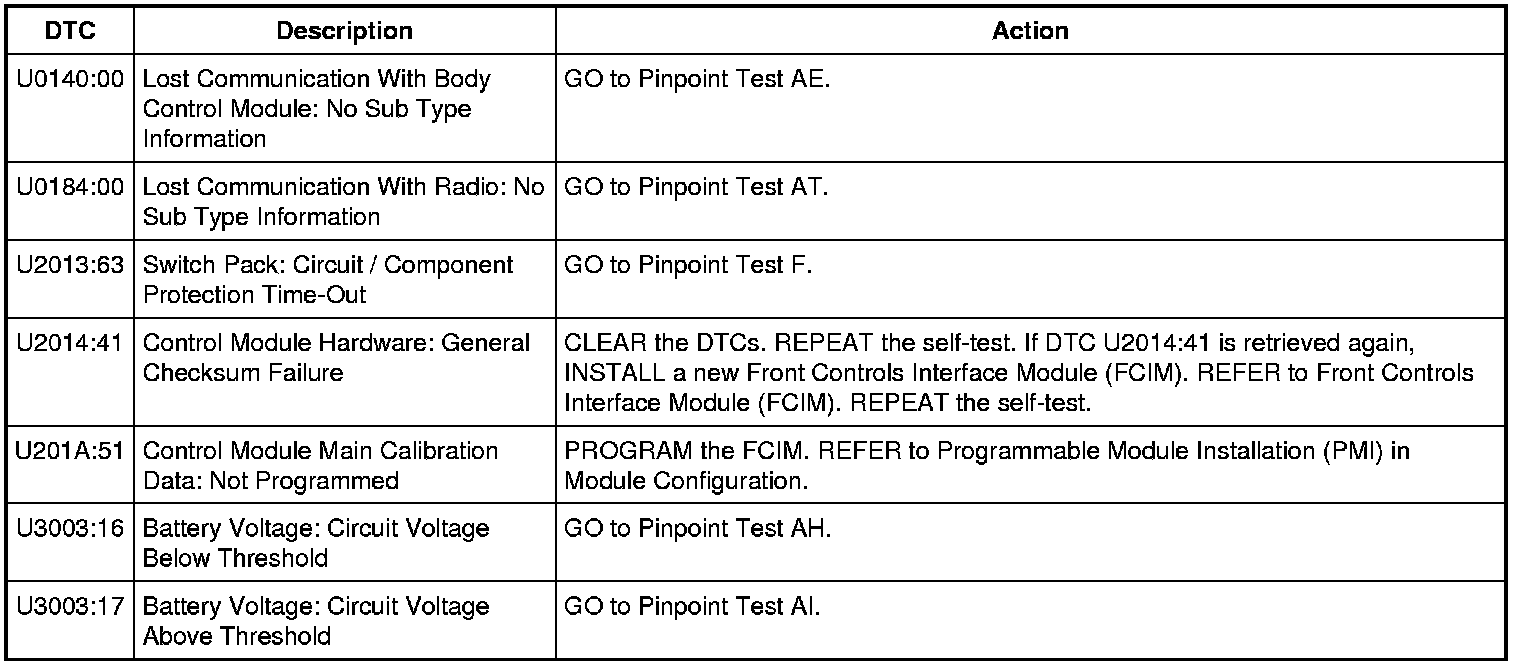The width and height of the screenshot is (1520, 666).
Task: Click the DTC column header
Action: click(70, 31)
